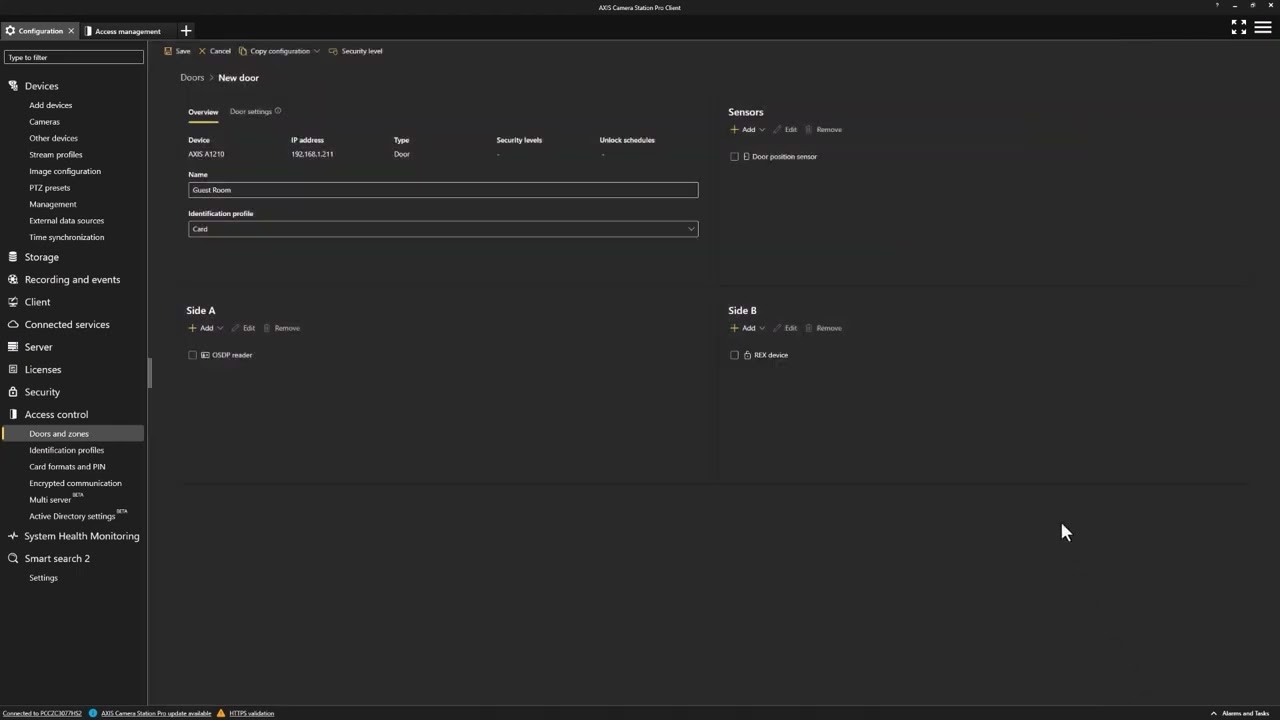Click the Save disk icon

(168, 51)
